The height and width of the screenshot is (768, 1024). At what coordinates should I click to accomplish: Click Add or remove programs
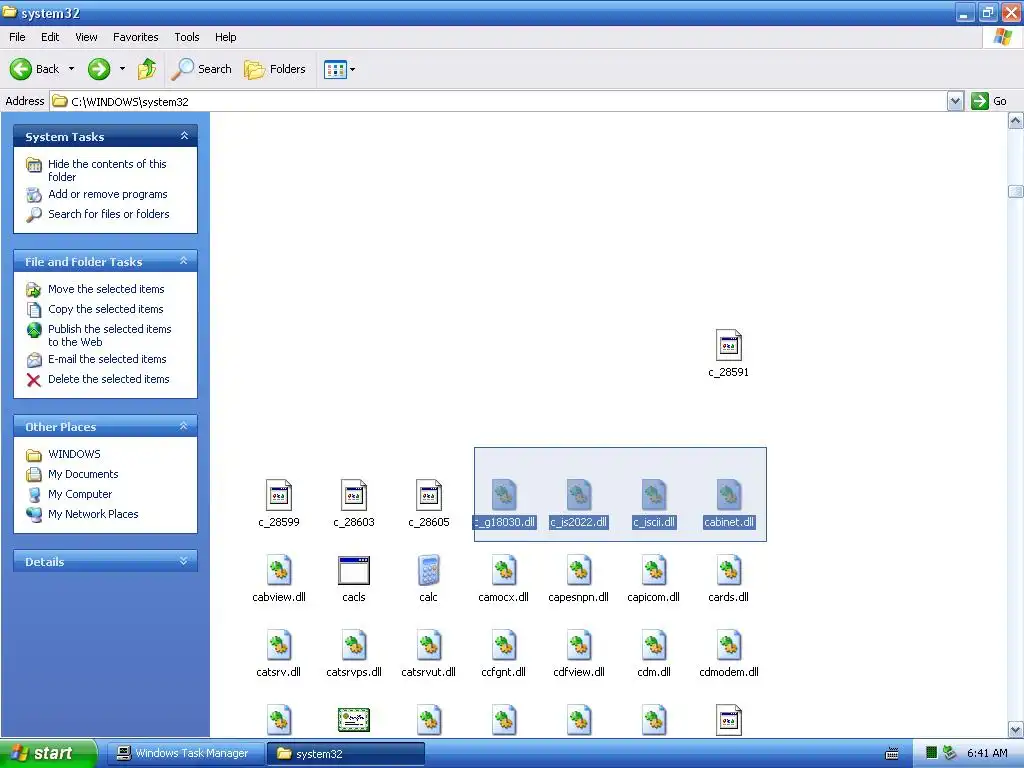tap(108, 194)
